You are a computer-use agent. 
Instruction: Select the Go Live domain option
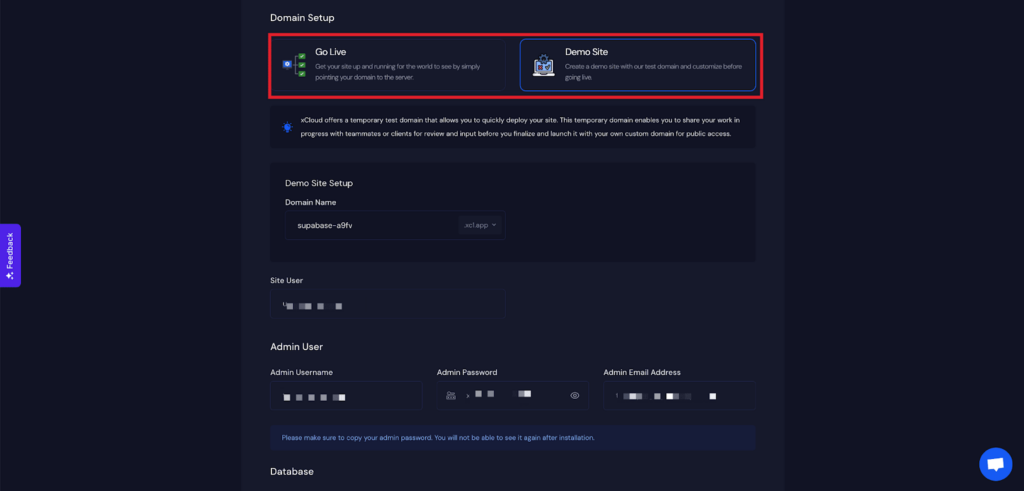click(393, 65)
